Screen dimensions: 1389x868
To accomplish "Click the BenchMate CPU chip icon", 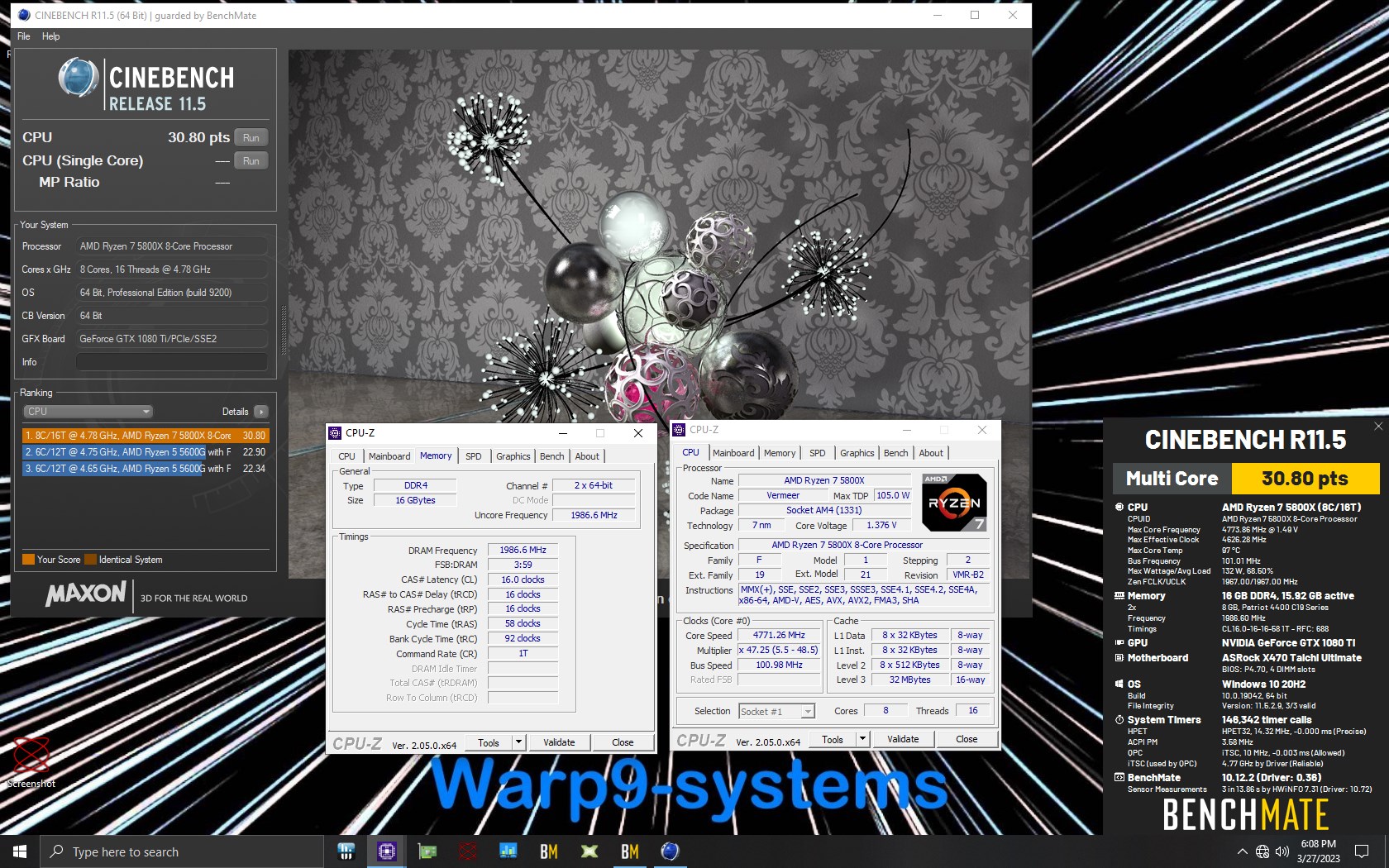I will [x=1119, y=508].
